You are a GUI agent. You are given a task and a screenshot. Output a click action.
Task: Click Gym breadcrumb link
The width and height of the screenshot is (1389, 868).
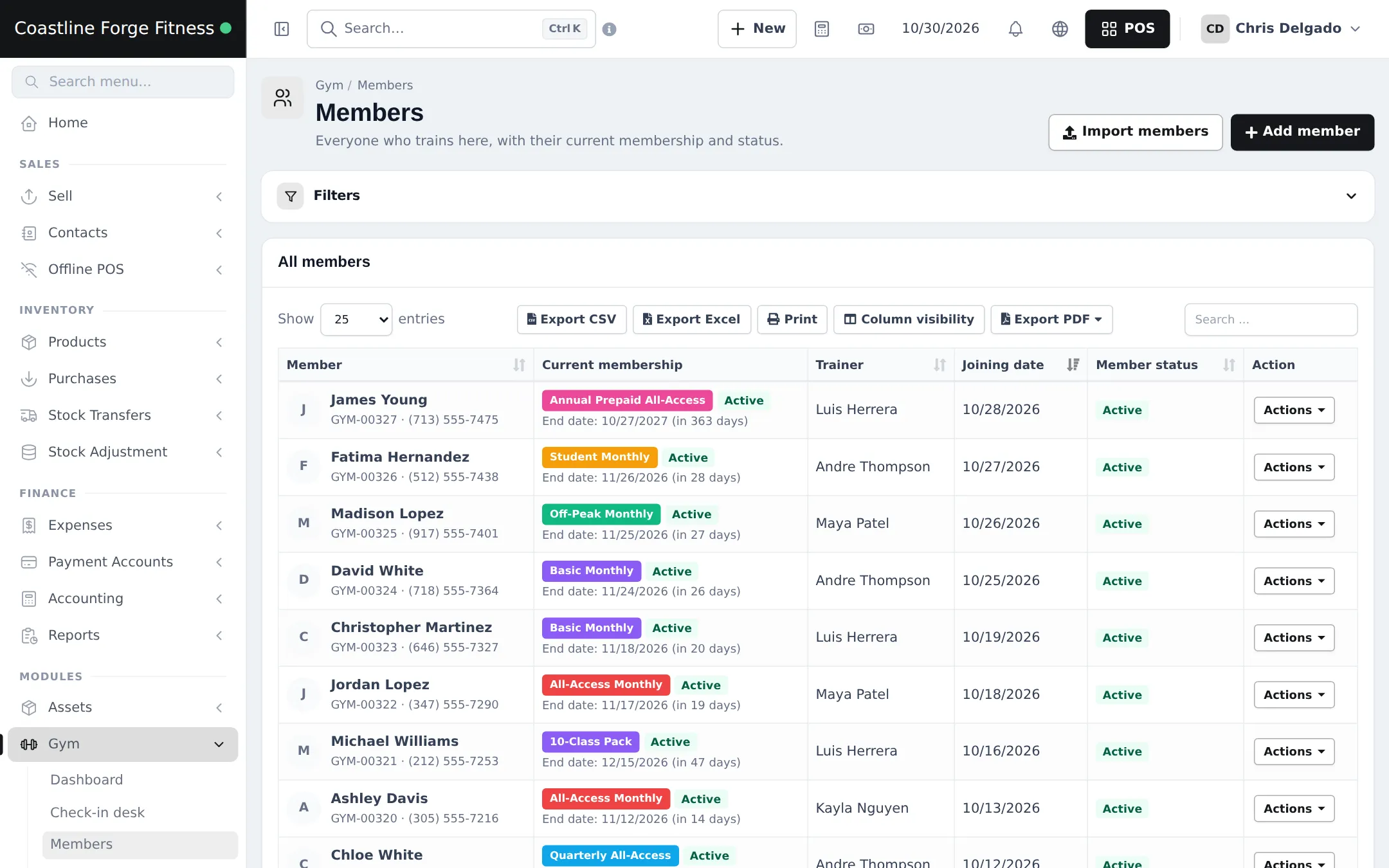click(x=329, y=86)
